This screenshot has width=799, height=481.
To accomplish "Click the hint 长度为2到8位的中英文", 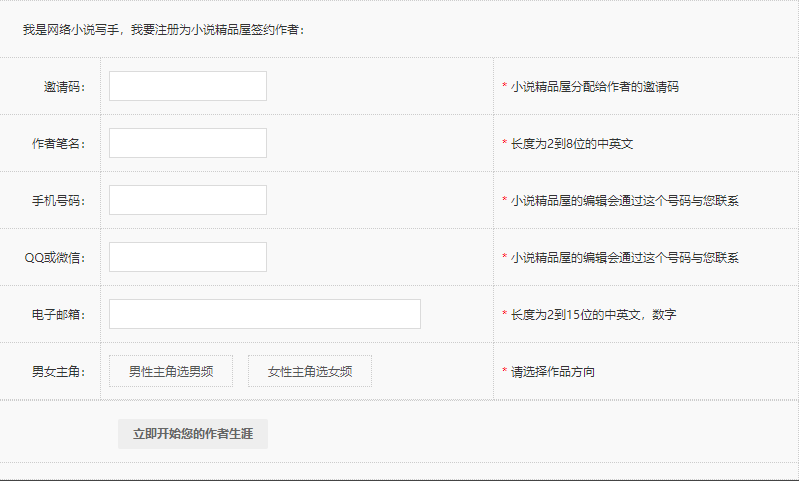I will coord(571,144).
